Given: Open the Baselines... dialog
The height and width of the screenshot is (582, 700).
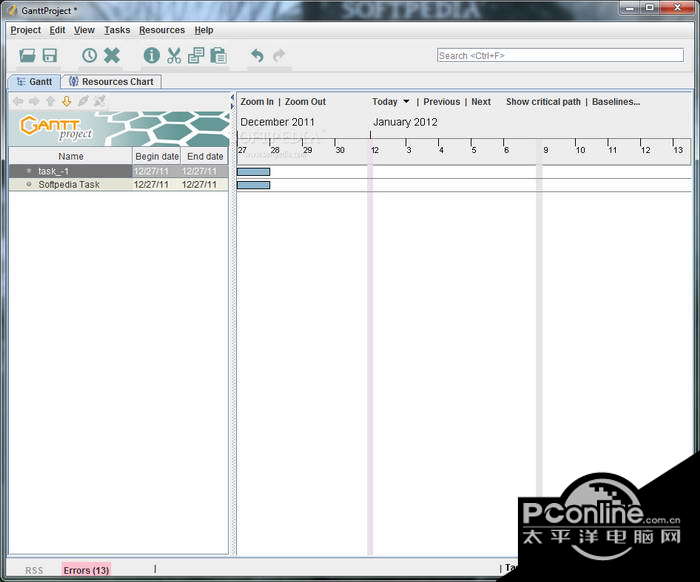Looking at the screenshot, I should coord(616,102).
